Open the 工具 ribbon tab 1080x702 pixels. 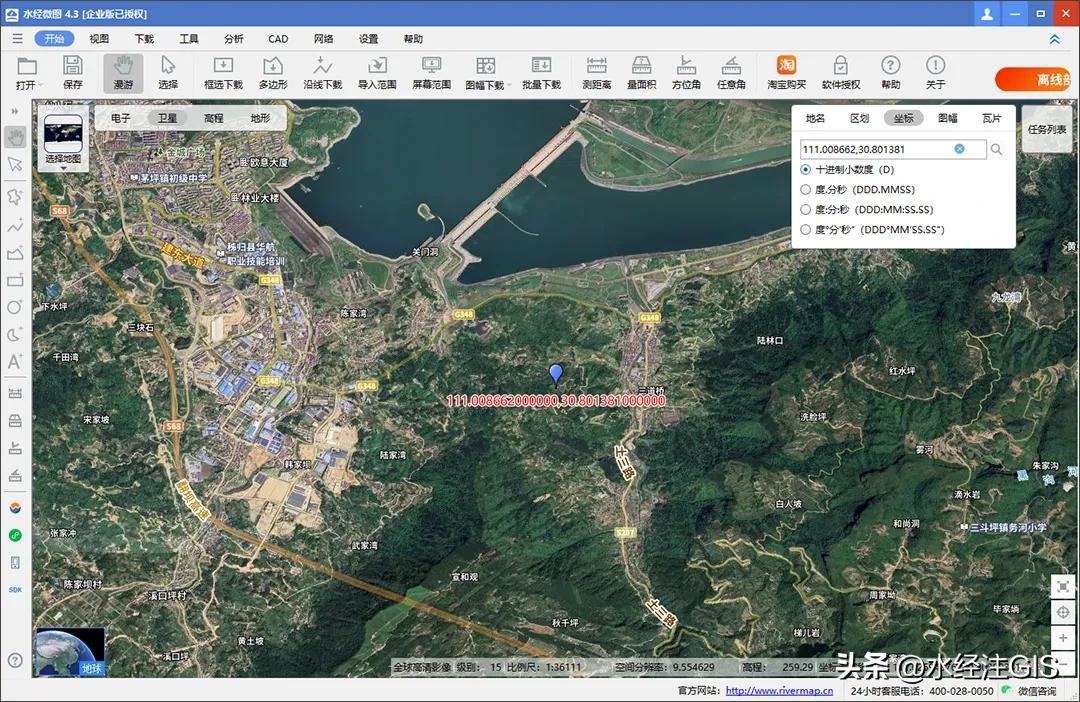coord(189,39)
